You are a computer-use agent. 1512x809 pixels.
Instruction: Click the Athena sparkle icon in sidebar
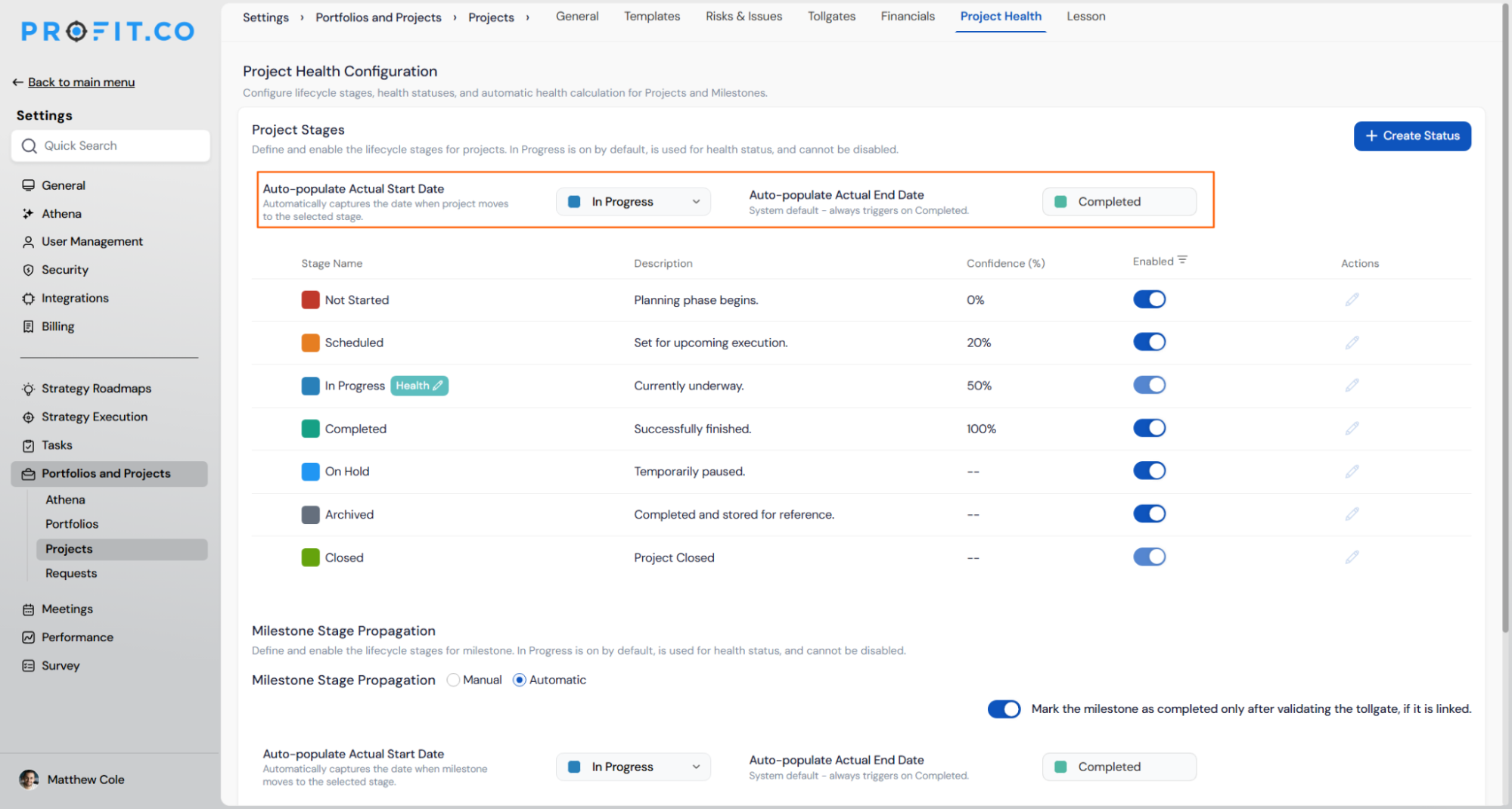tap(28, 214)
